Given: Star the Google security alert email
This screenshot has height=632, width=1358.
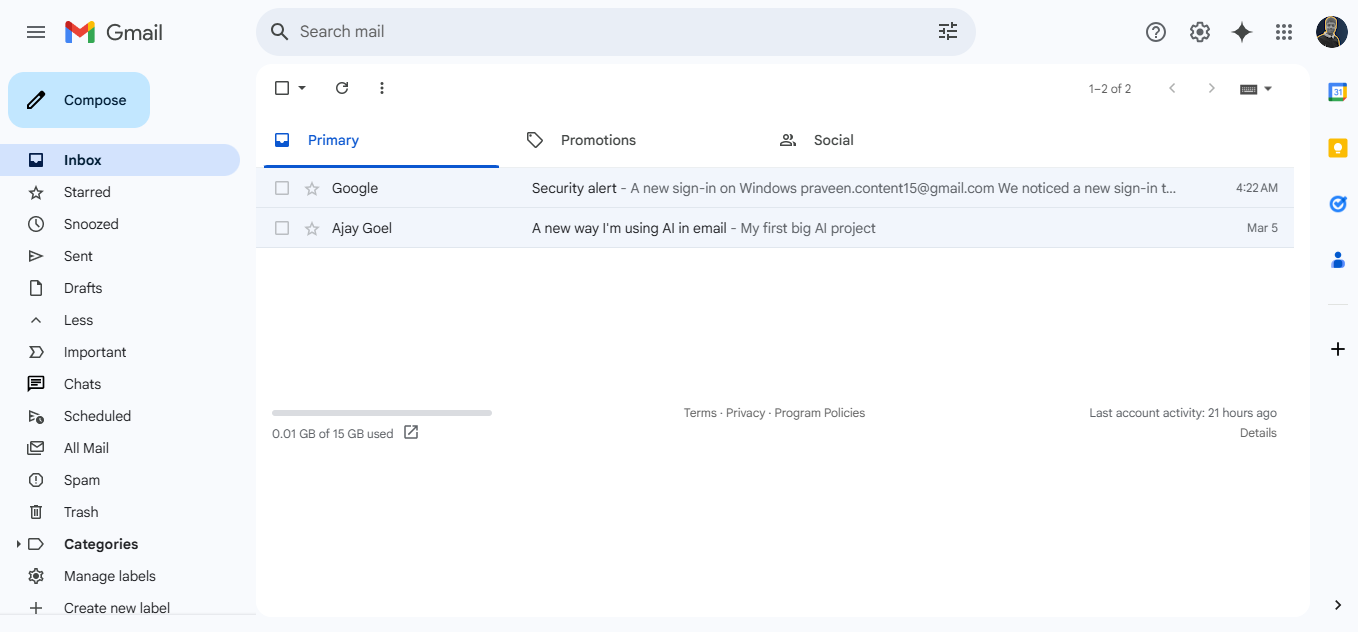Looking at the screenshot, I should [x=312, y=188].
